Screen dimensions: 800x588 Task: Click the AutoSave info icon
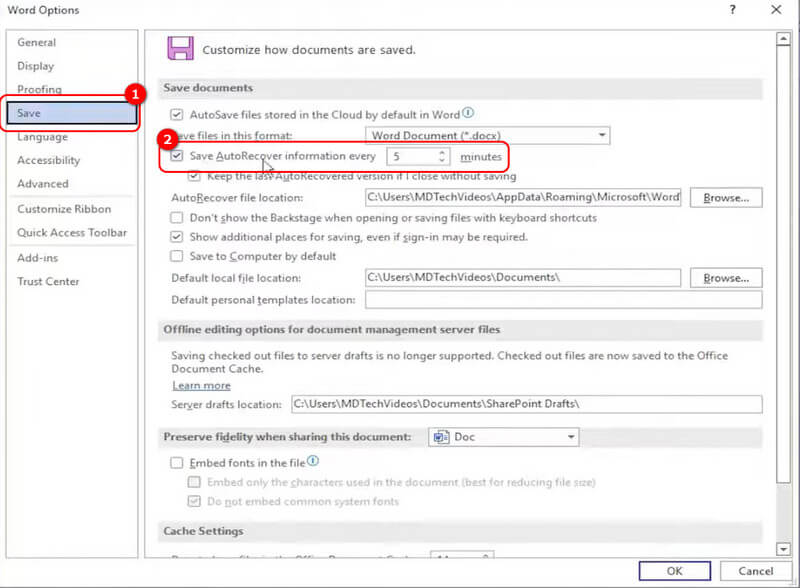pyautogui.click(x=468, y=114)
